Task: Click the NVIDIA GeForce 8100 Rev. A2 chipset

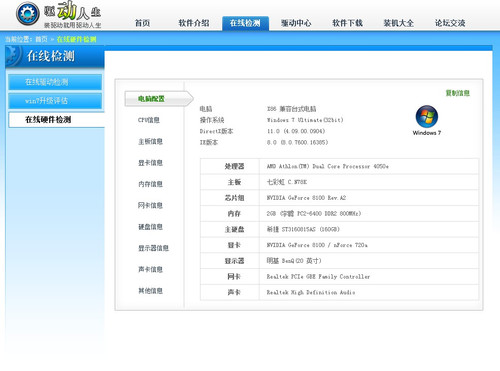Action: [306, 198]
